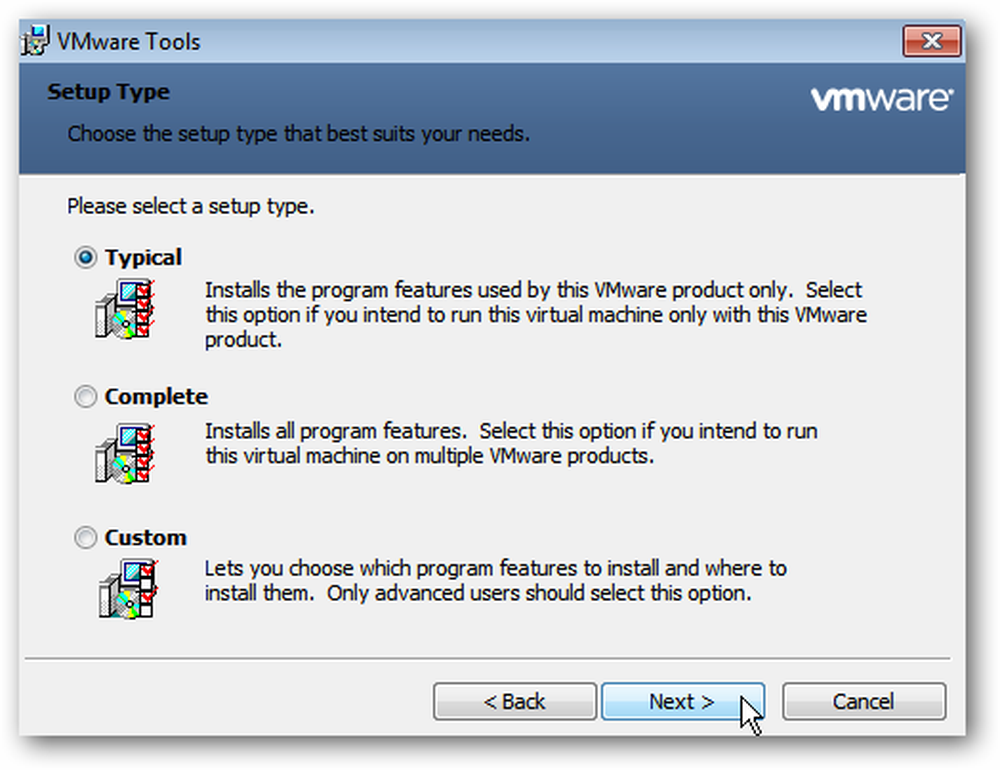
Task: Select the Typical radio button
Action: 85,258
